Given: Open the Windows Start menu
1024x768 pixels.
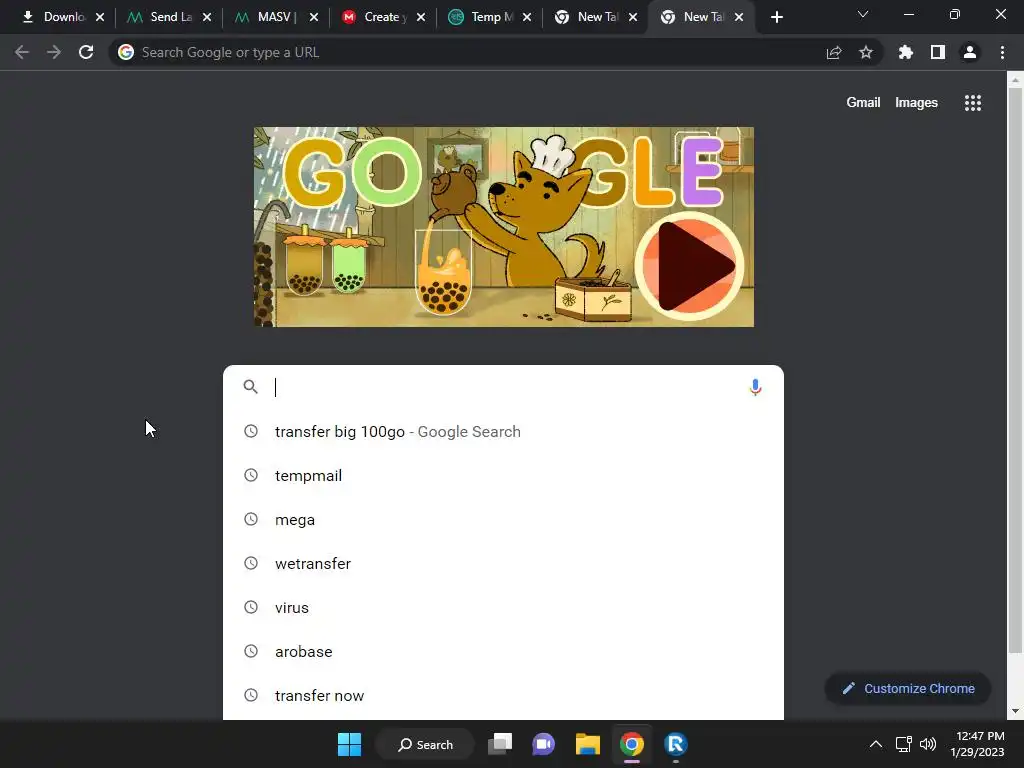Looking at the screenshot, I should coord(349,744).
